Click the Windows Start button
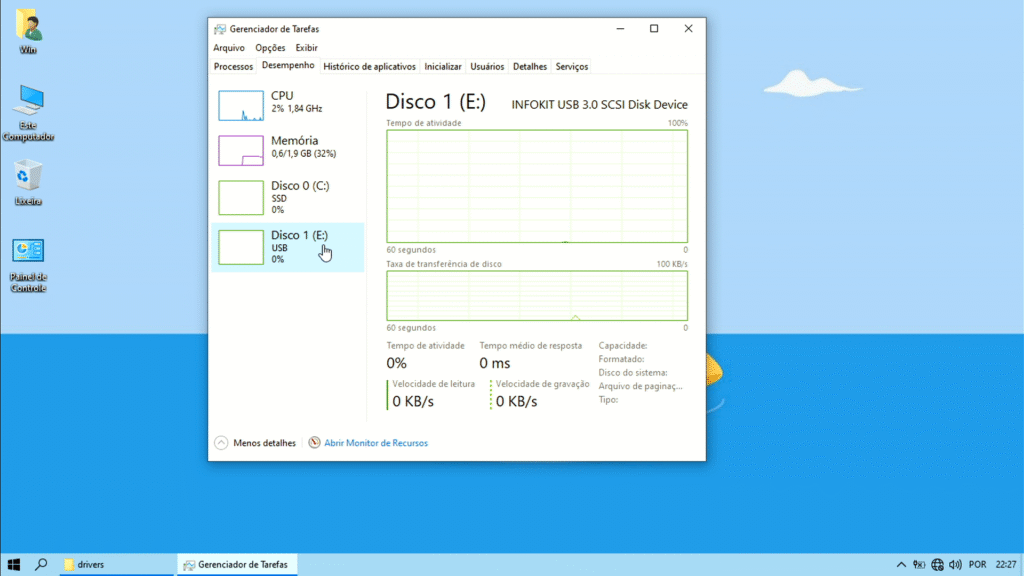This screenshot has height=576, width=1024. pyautogui.click(x=14, y=565)
